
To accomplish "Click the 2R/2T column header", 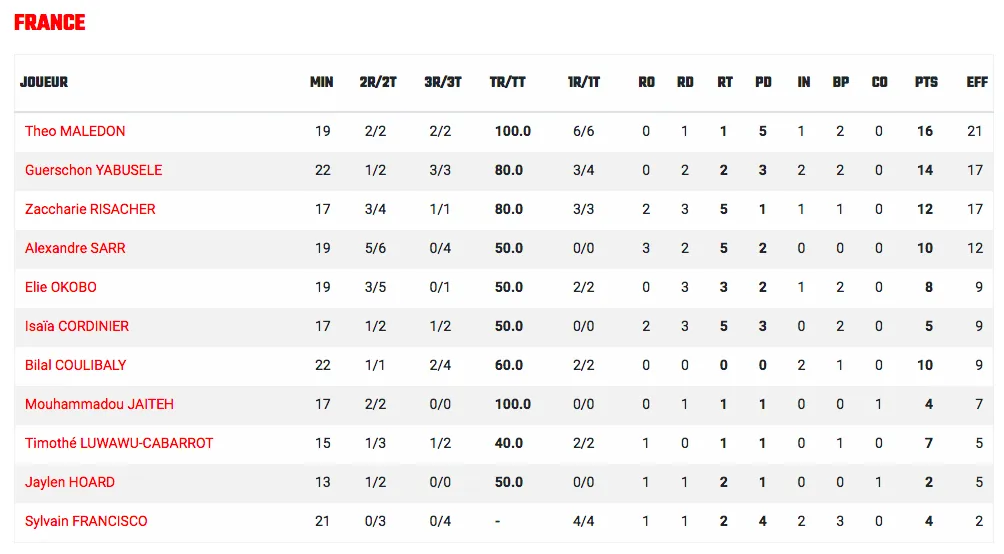I will [x=378, y=82].
